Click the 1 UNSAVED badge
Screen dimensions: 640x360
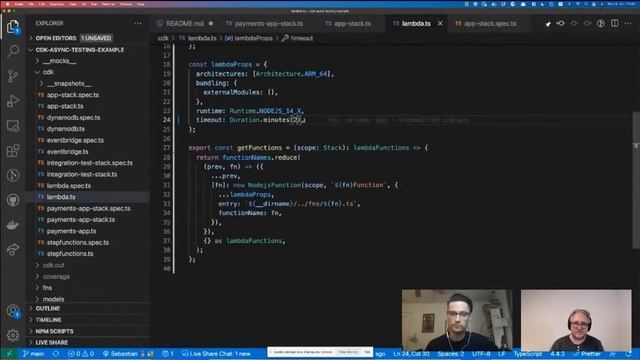click(x=96, y=38)
